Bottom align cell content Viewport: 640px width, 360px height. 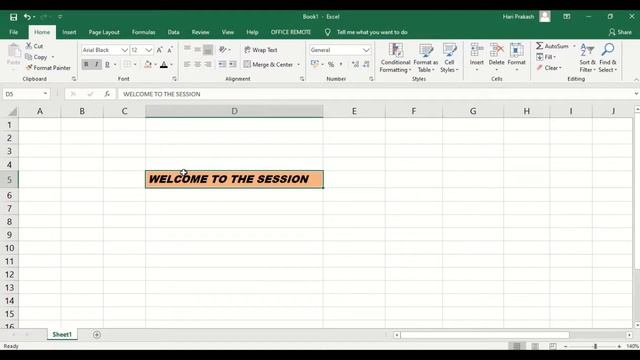tap(208, 49)
